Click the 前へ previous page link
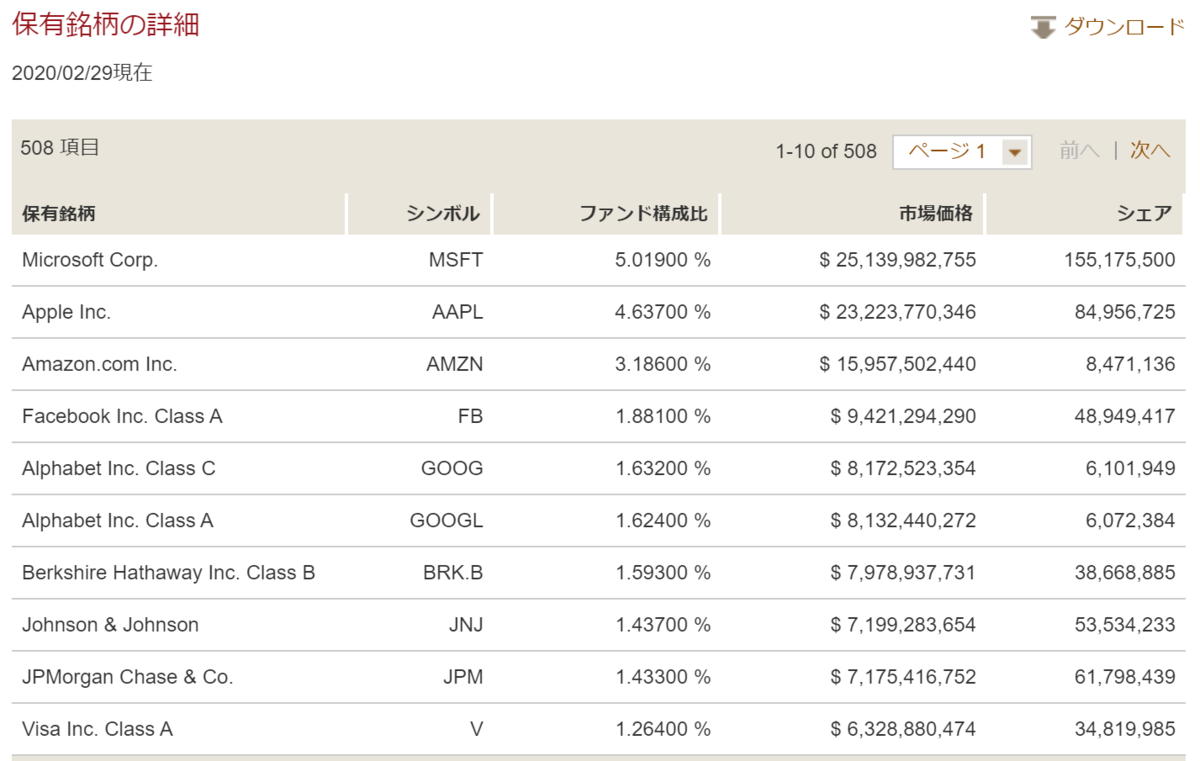Viewport: 1200px width, 761px height. 1080,151
